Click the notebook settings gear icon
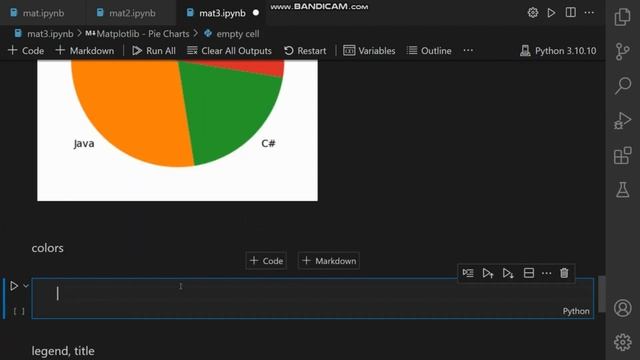The image size is (640, 360). click(x=533, y=13)
